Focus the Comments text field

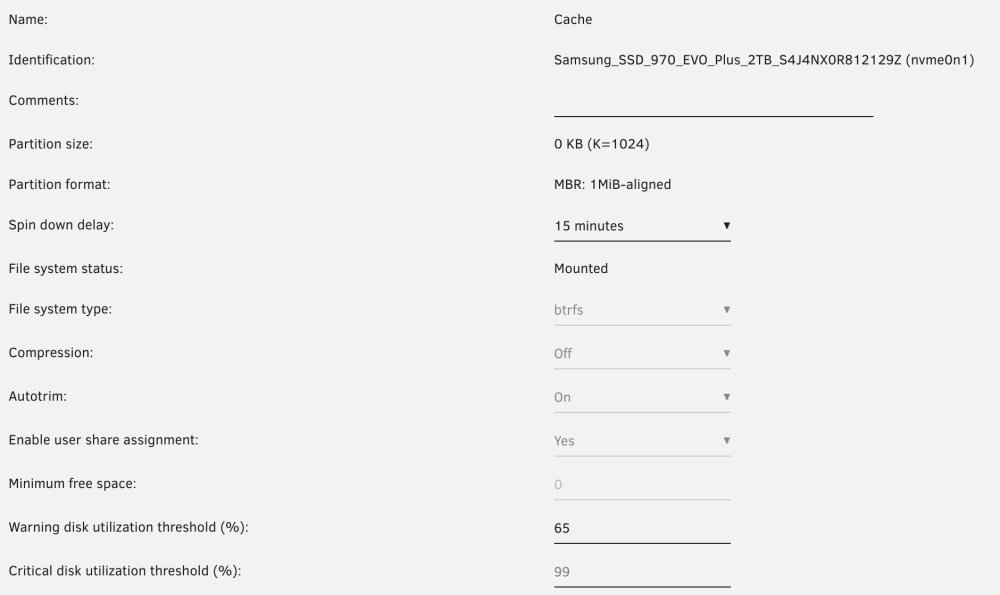713,102
